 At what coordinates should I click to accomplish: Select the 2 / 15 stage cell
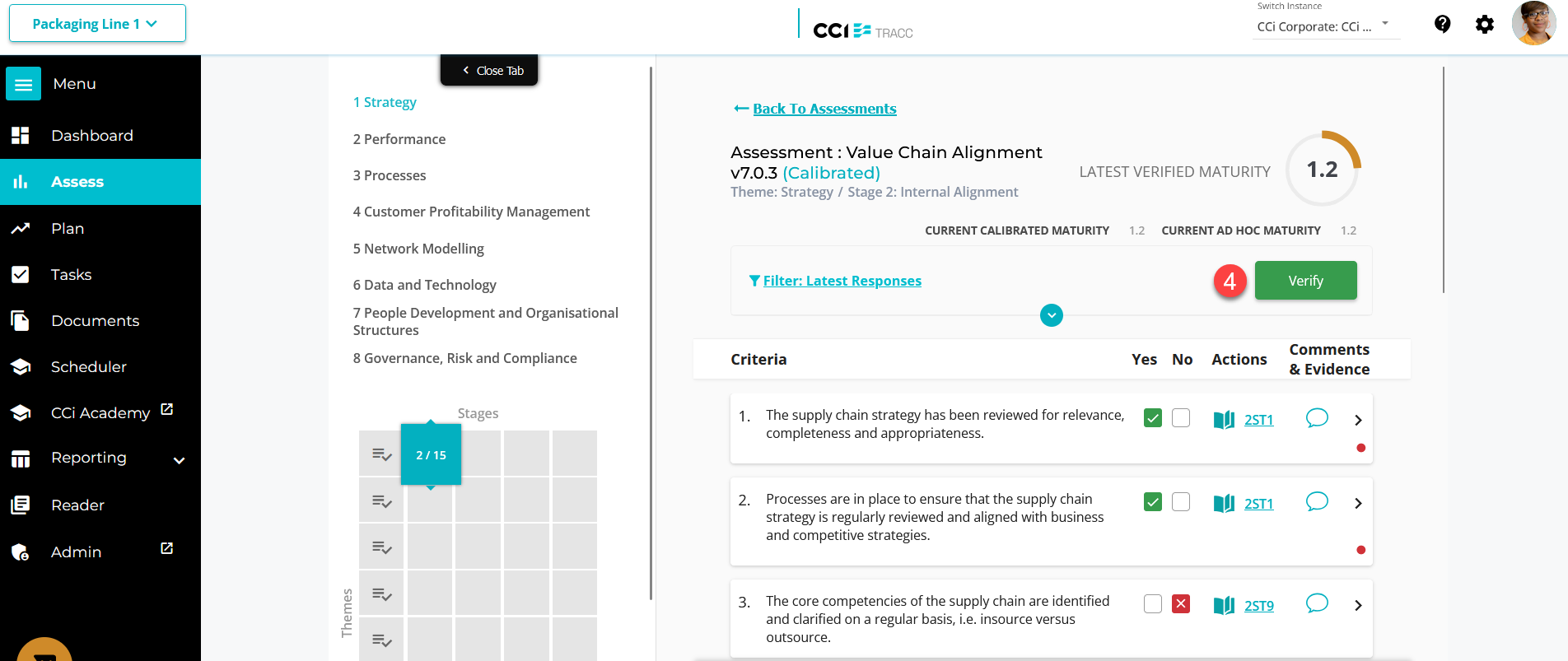pyautogui.click(x=431, y=455)
